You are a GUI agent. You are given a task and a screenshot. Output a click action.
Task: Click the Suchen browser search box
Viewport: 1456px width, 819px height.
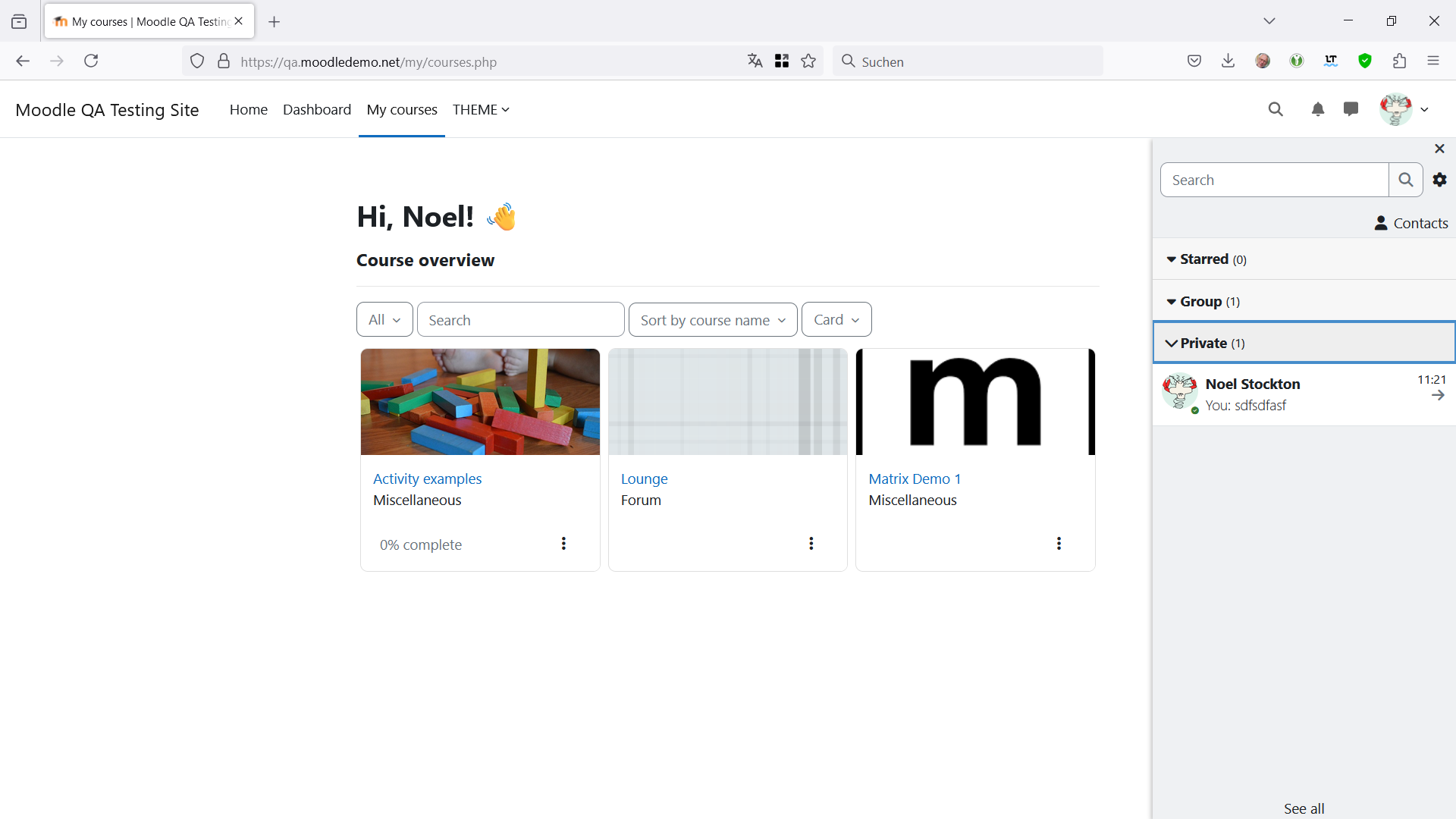pyautogui.click(x=968, y=61)
